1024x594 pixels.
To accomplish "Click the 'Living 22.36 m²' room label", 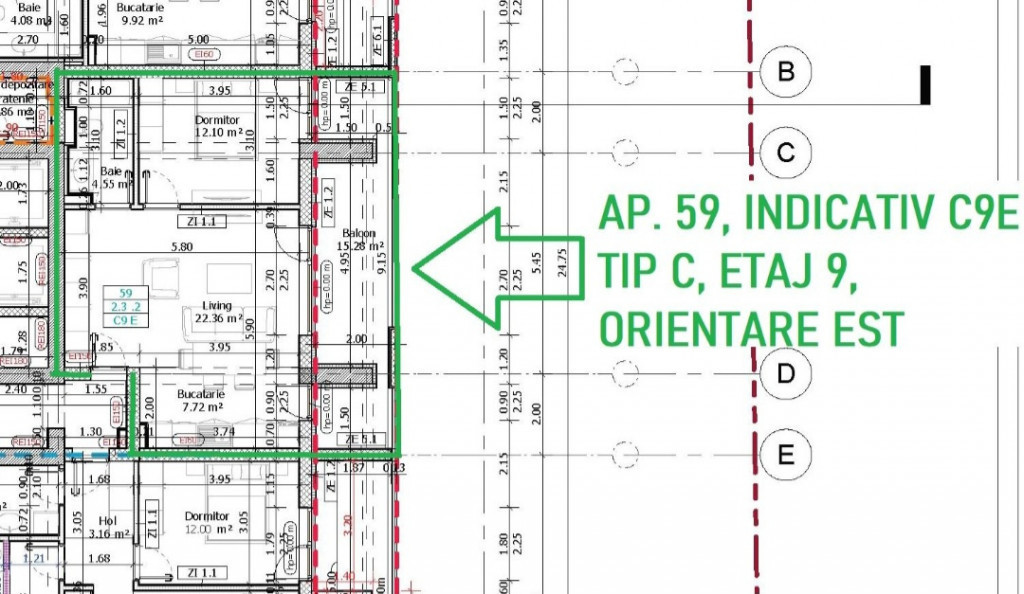I will [218, 312].
